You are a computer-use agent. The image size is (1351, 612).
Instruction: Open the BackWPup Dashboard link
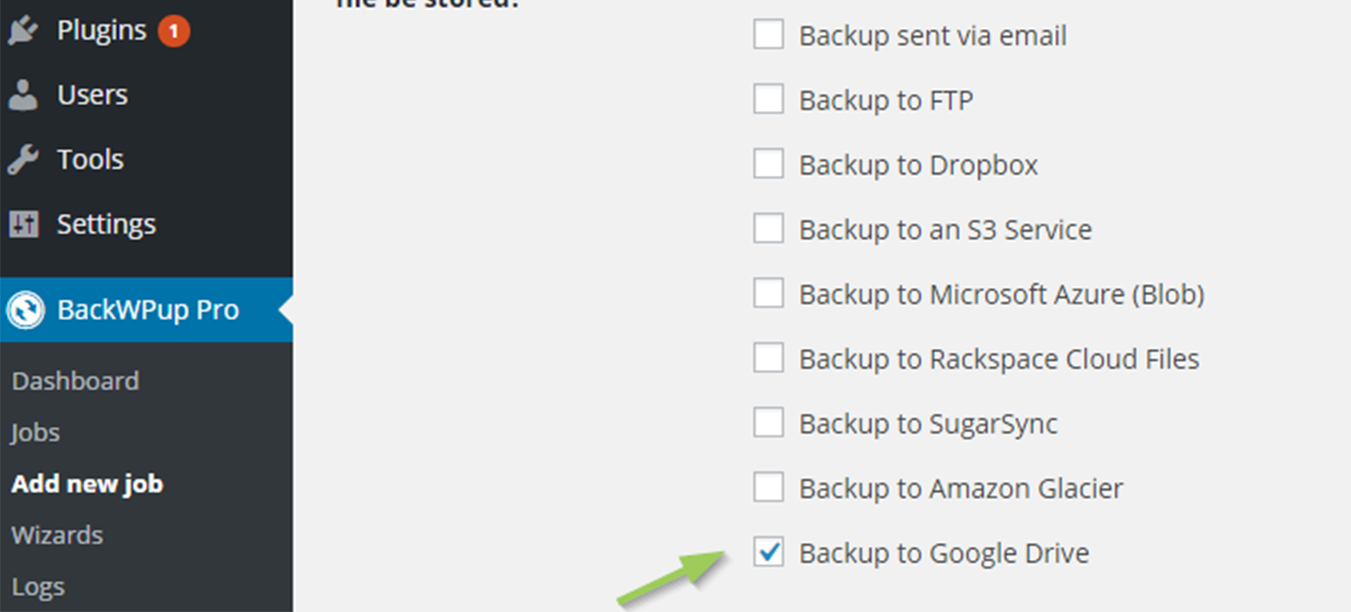click(x=75, y=380)
